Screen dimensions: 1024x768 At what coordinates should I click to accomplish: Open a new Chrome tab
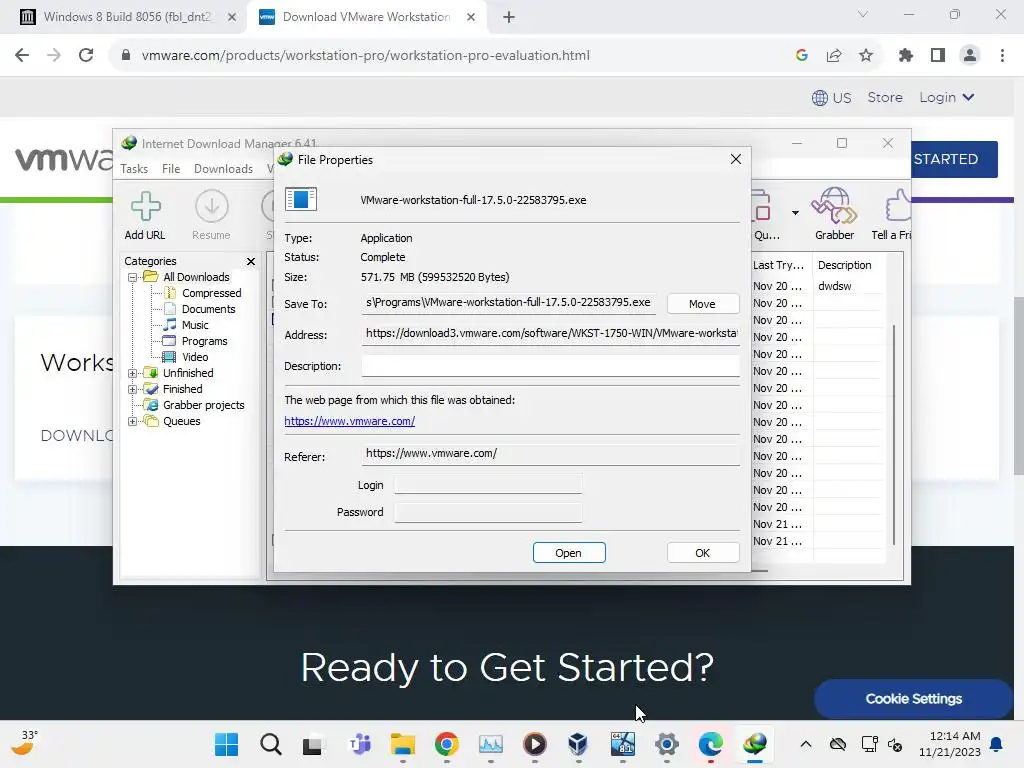coord(509,18)
